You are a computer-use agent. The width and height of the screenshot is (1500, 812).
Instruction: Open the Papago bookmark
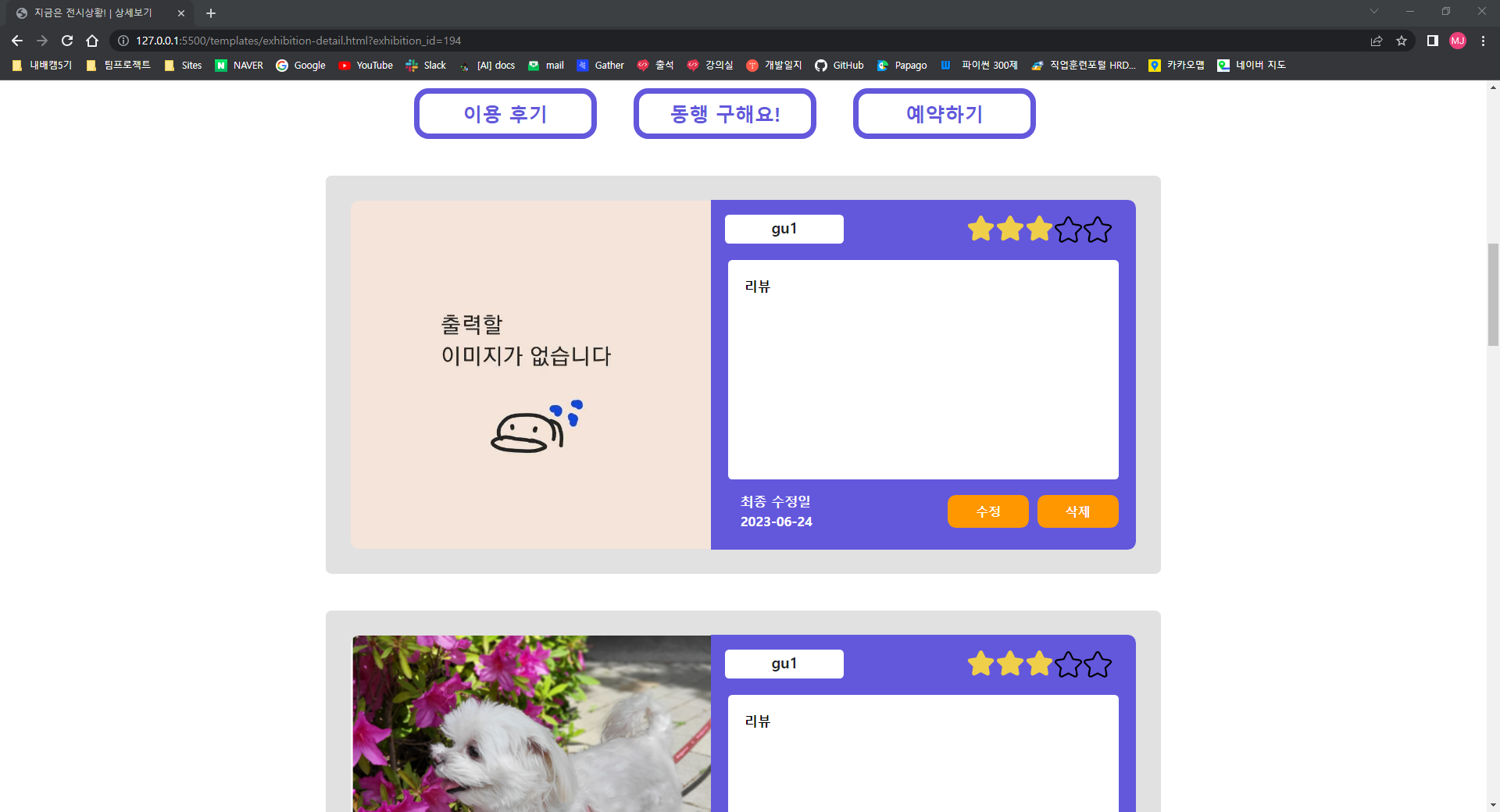pyautogui.click(x=902, y=66)
